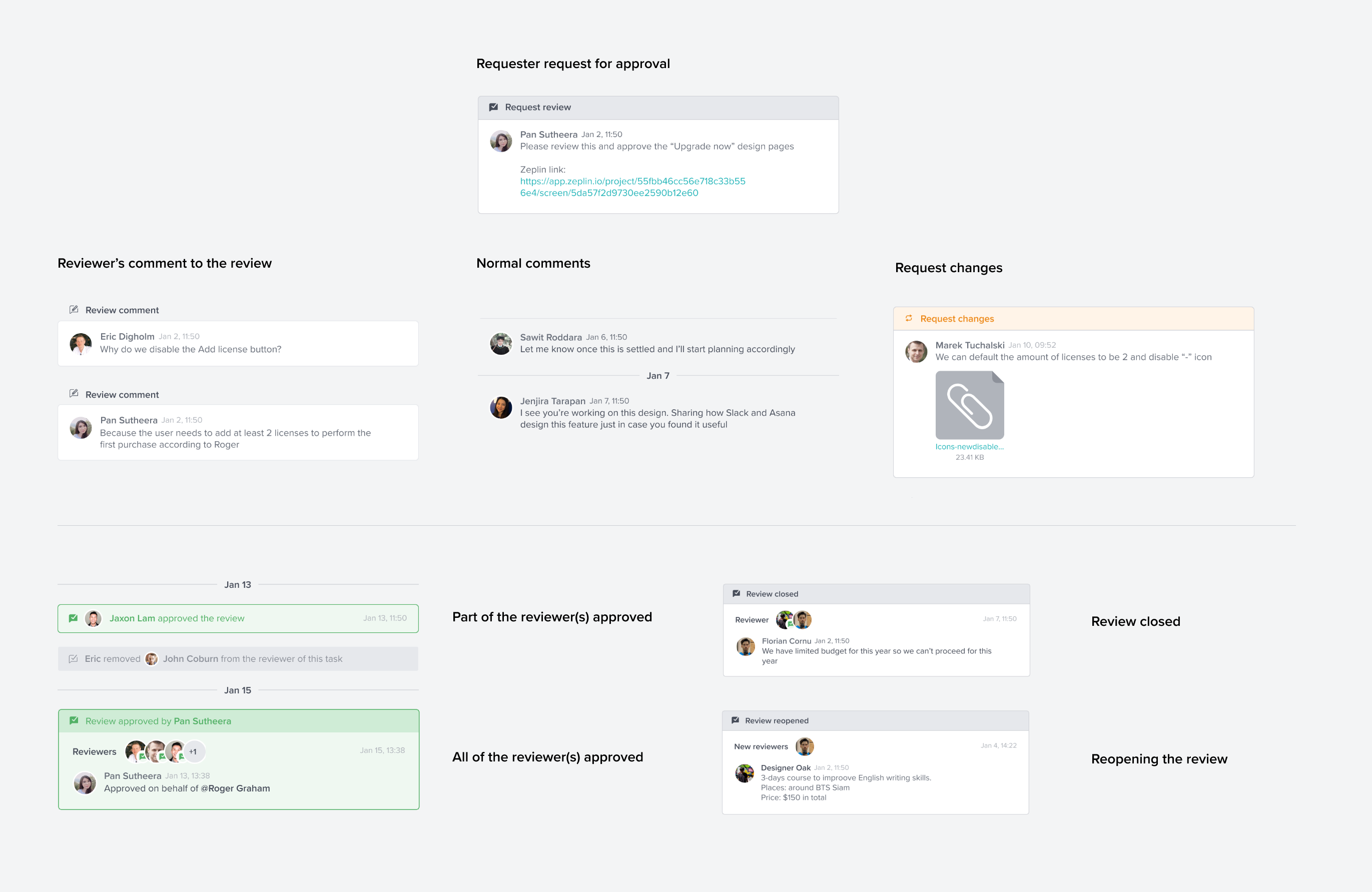Click Florian Cornu's avatar in Review closed
1372x892 pixels.
click(746, 646)
